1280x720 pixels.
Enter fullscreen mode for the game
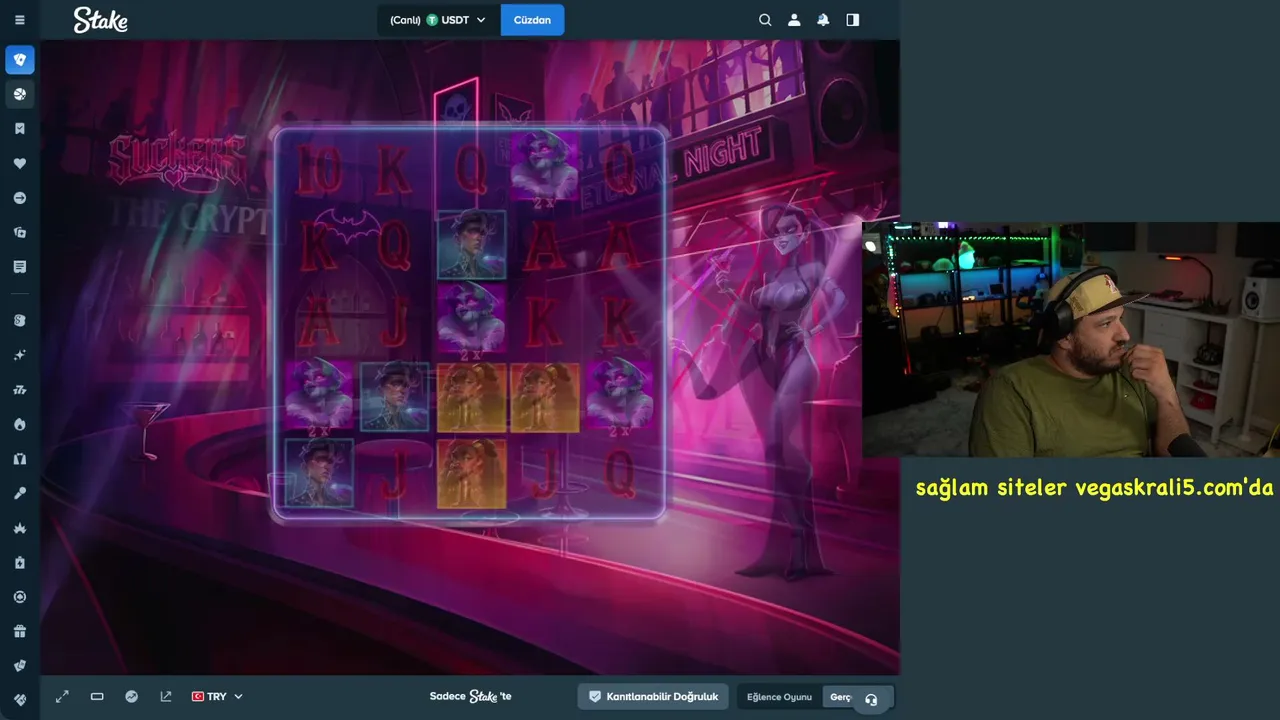pos(62,697)
